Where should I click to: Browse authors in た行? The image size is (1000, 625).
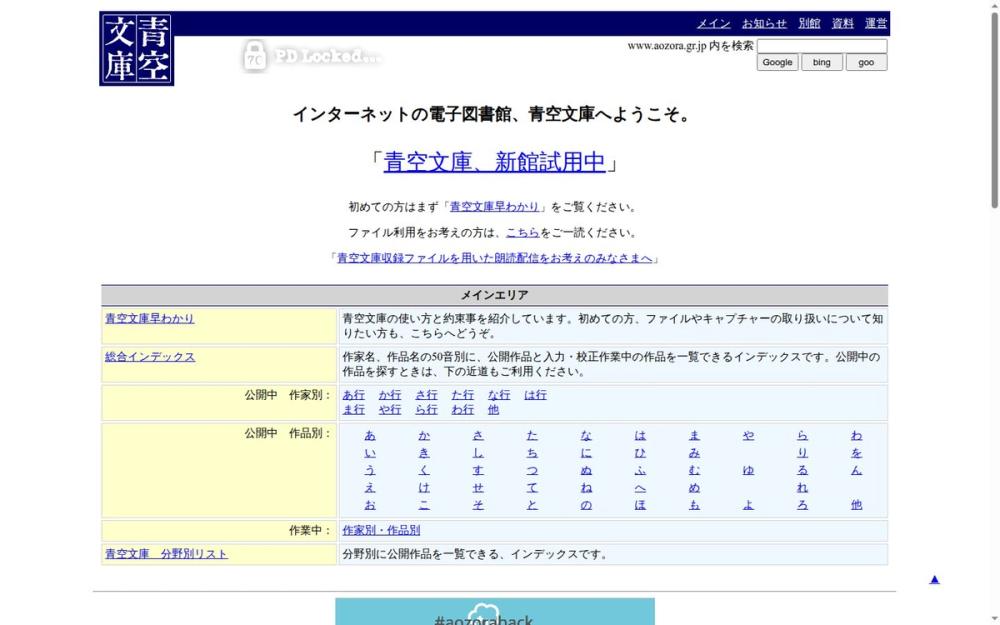(x=462, y=395)
